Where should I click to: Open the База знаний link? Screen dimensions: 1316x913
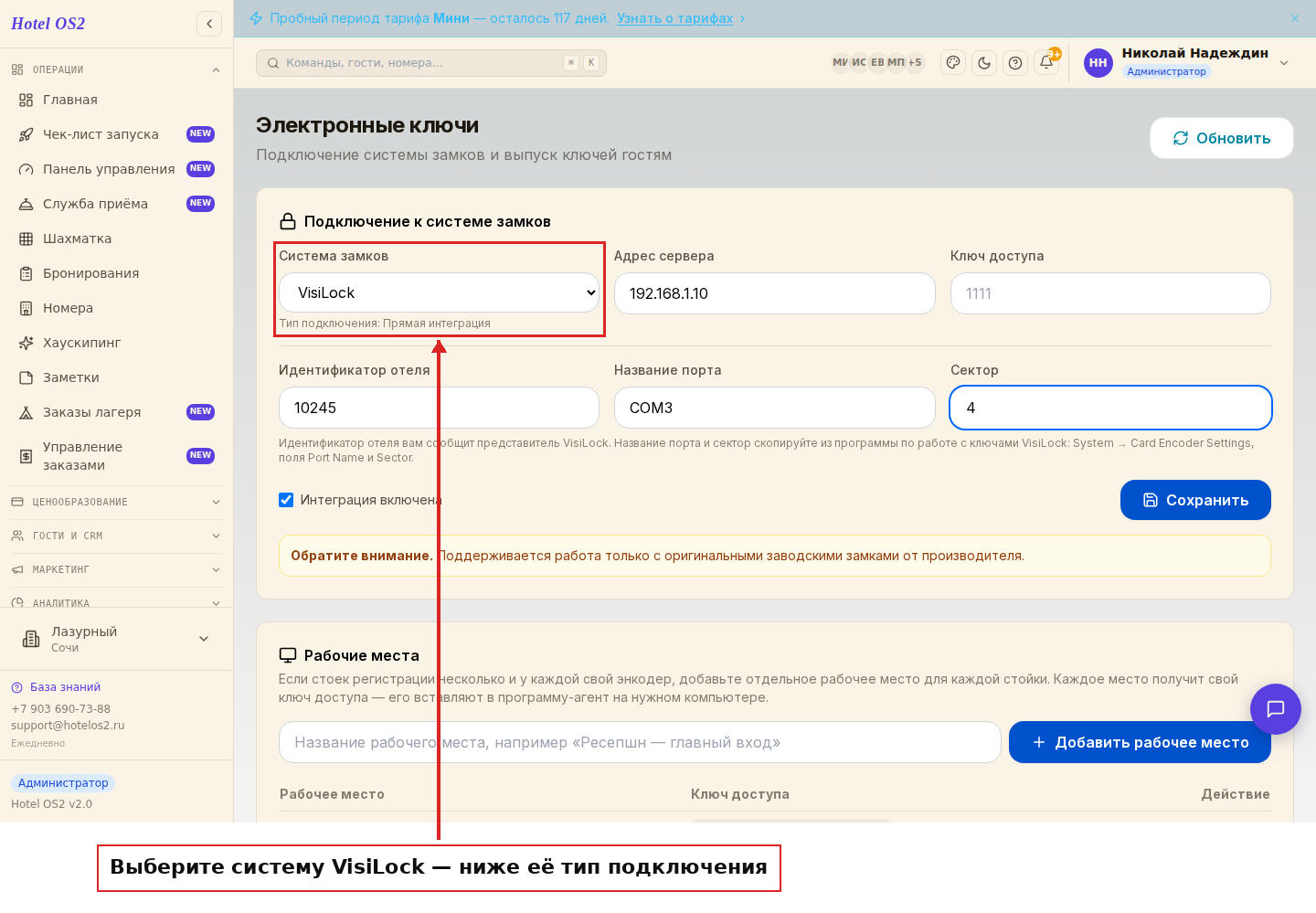[x=65, y=687]
